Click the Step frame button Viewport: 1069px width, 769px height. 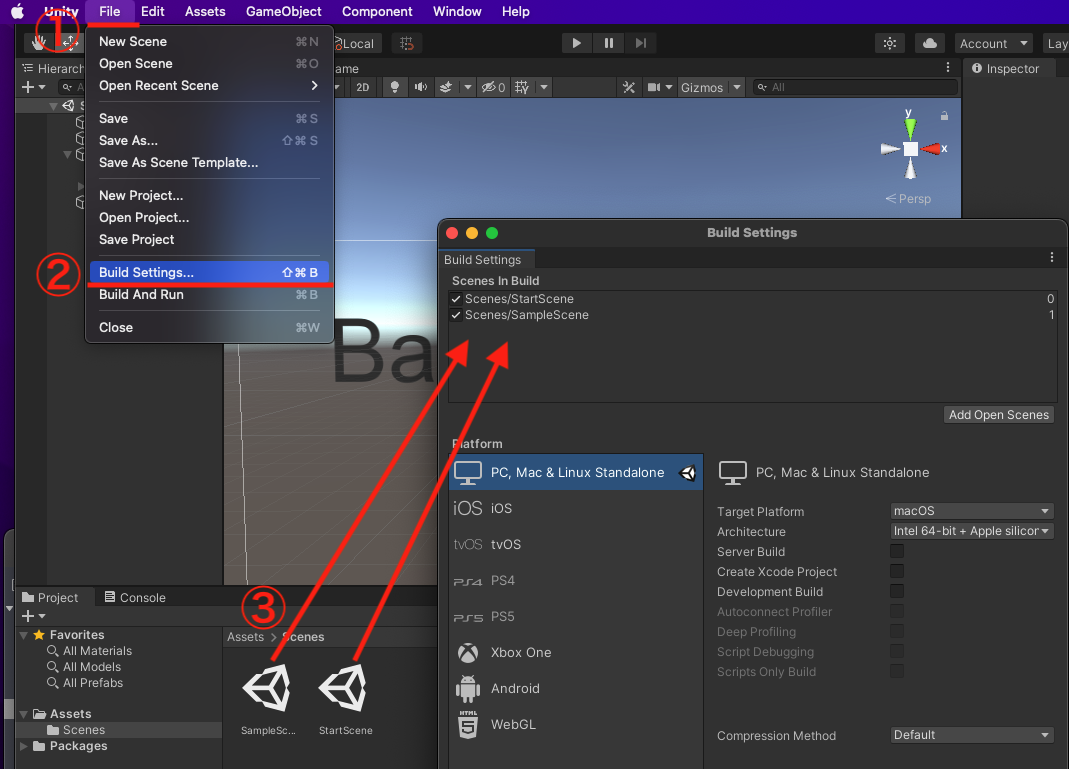(641, 43)
